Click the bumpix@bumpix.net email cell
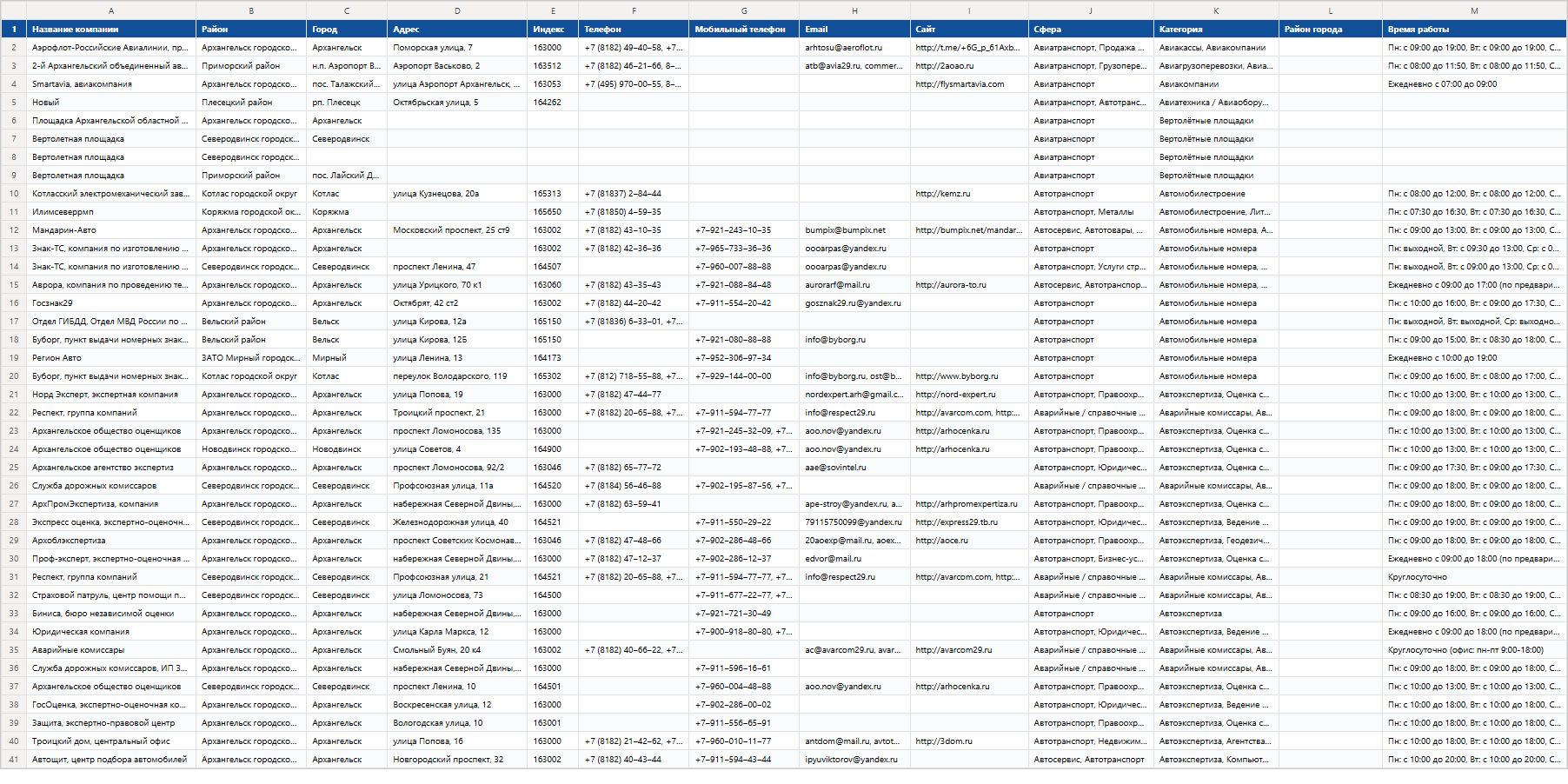 [x=854, y=230]
